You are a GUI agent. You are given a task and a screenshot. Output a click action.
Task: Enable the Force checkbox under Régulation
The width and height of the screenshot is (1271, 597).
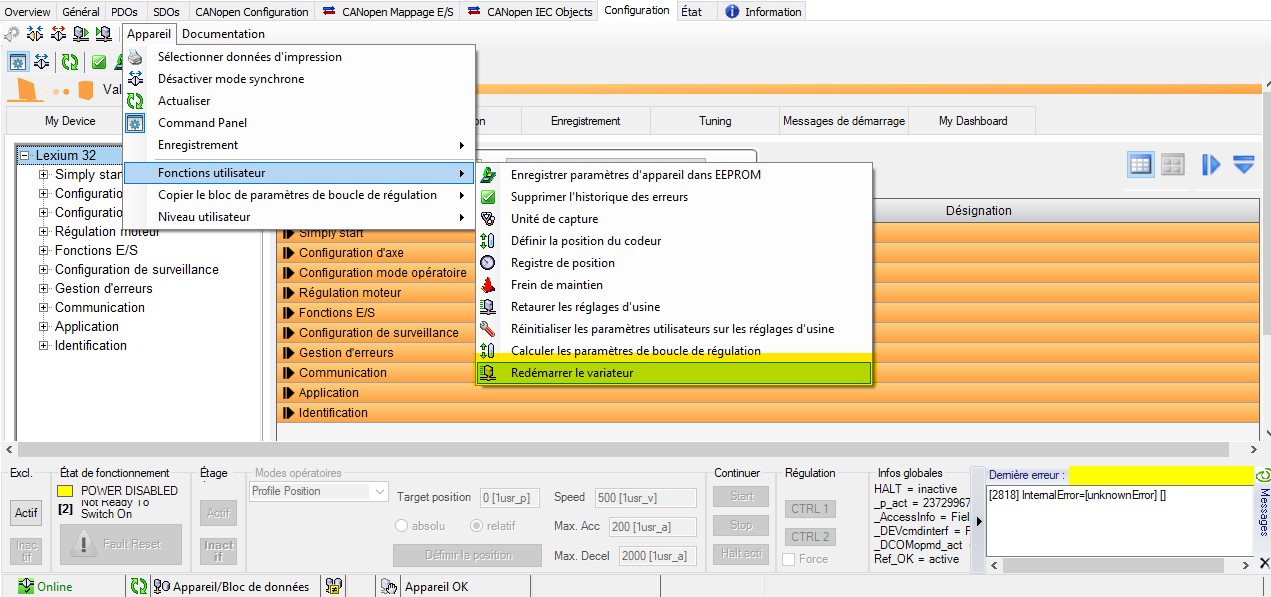point(789,559)
